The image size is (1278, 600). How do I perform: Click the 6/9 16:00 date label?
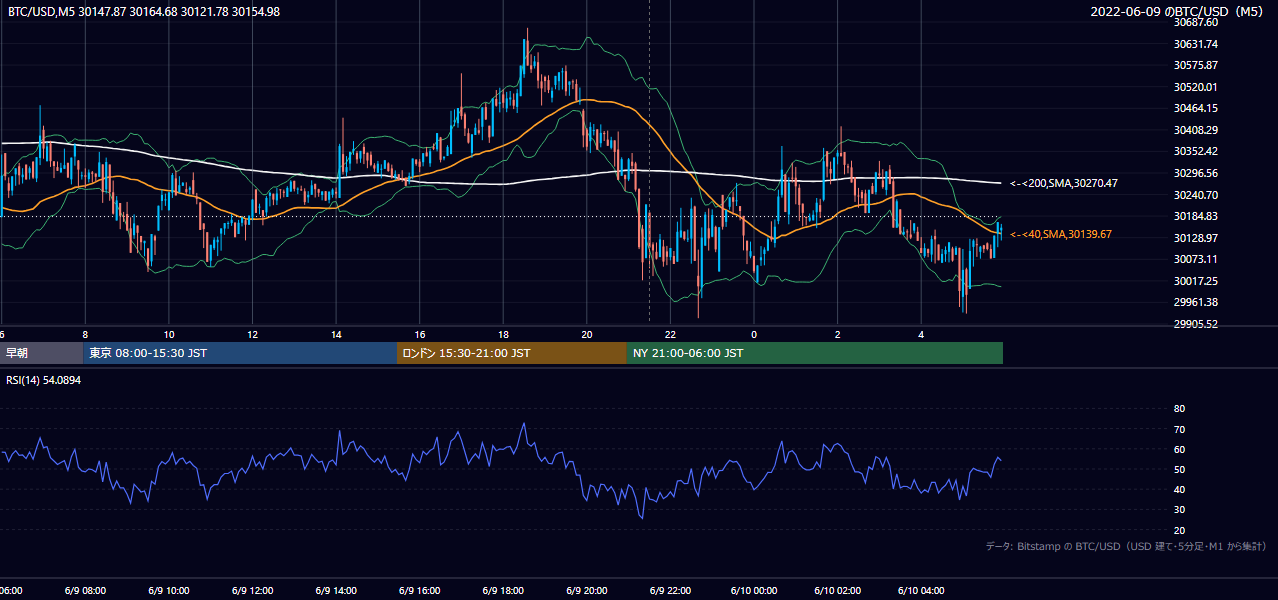point(420,591)
